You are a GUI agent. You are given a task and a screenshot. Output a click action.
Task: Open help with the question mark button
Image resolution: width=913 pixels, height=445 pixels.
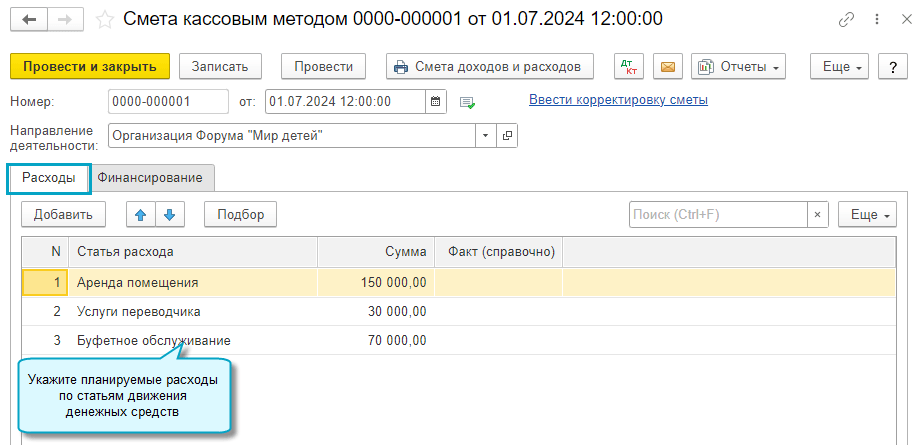tap(893, 66)
